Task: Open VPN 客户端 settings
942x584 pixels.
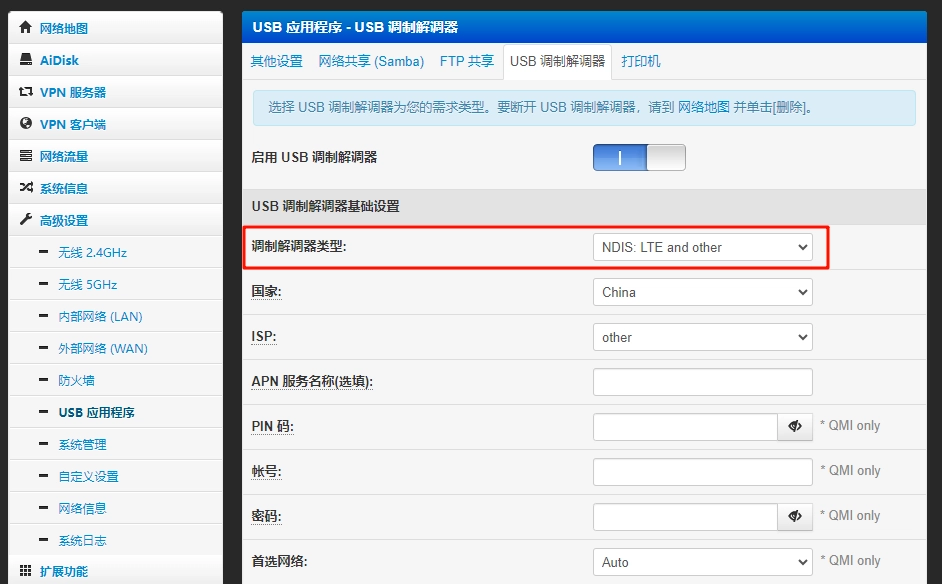Action: point(25,123)
